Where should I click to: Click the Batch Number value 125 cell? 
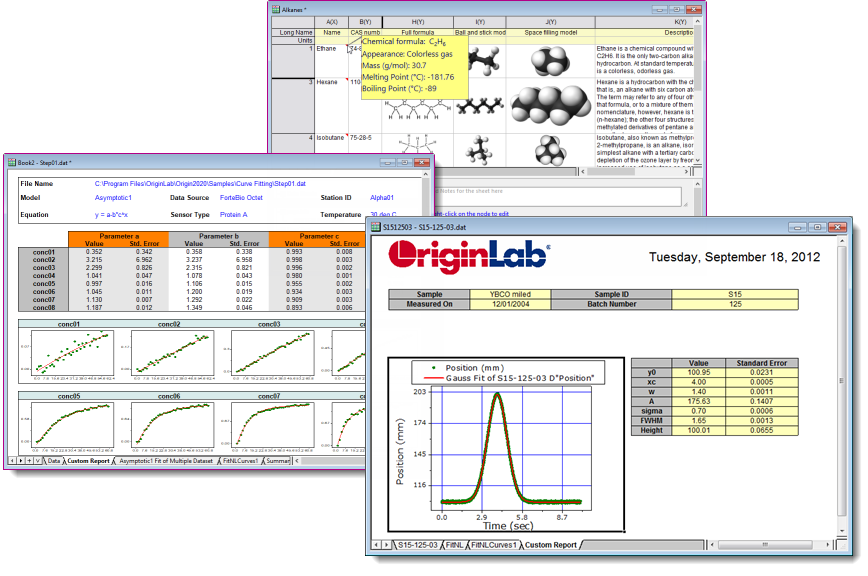click(735, 304)
